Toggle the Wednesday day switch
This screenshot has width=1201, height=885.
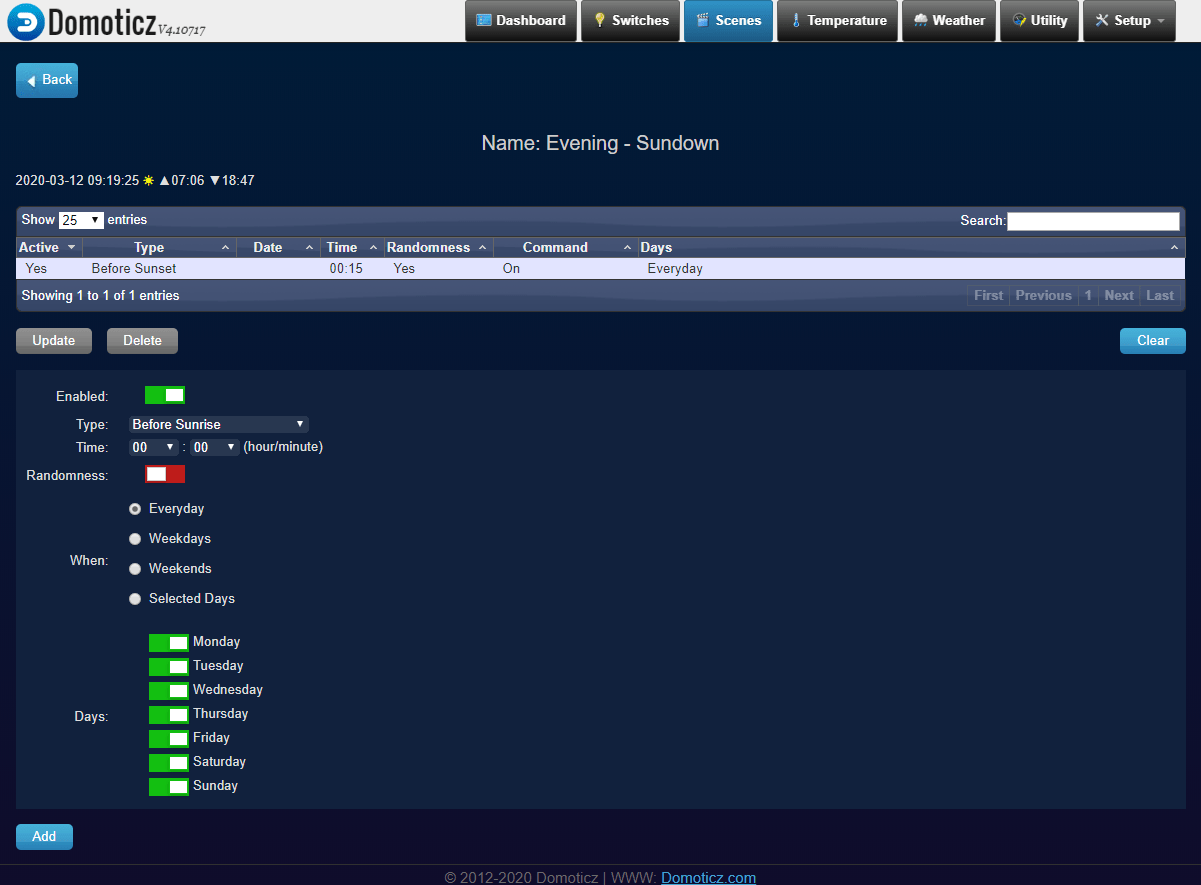tap(168, 690)
